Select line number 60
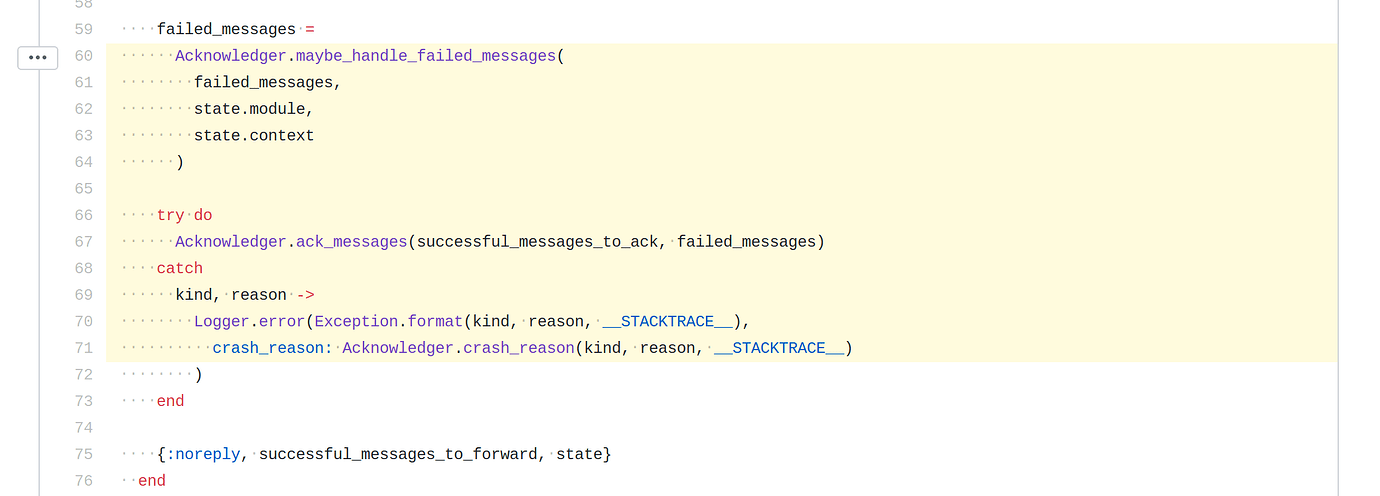Viewport: 1380px width, 496px height. [83, 56]
